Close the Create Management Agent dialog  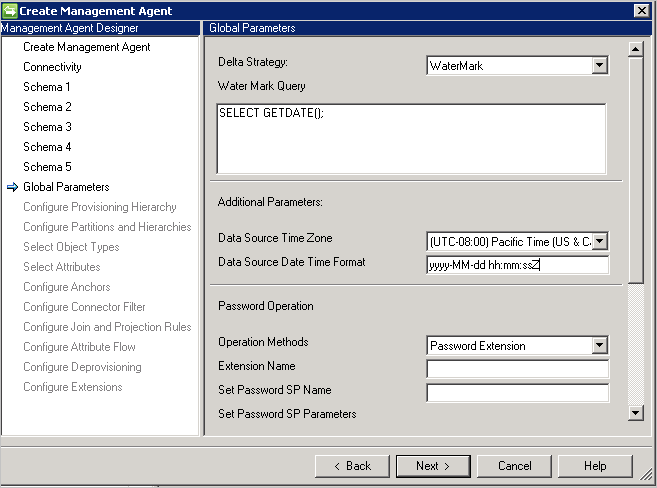(x=641, y=10)
